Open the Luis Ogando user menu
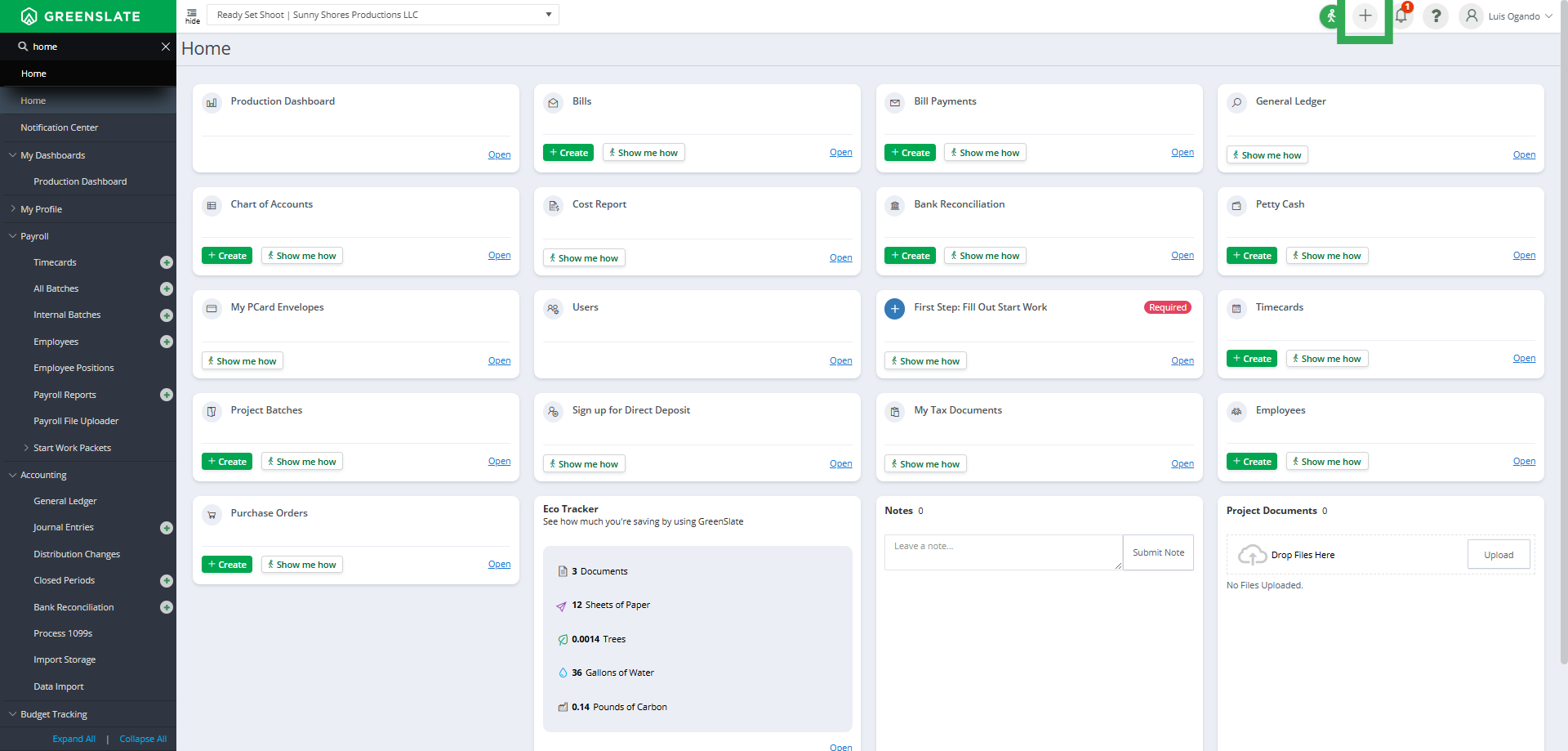This screenshot has height=751, width=1568. click(1511, 16)
